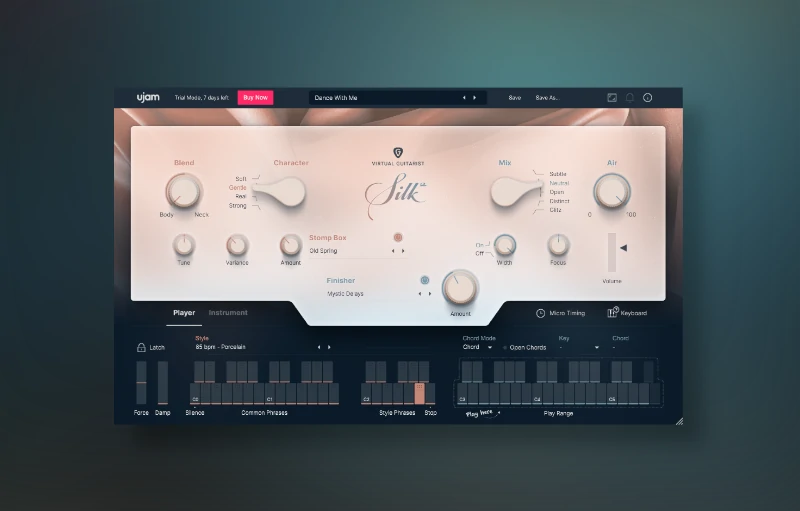
Task: Select Open mix setting
Action: pyautogui.click(x=557, y=192)
